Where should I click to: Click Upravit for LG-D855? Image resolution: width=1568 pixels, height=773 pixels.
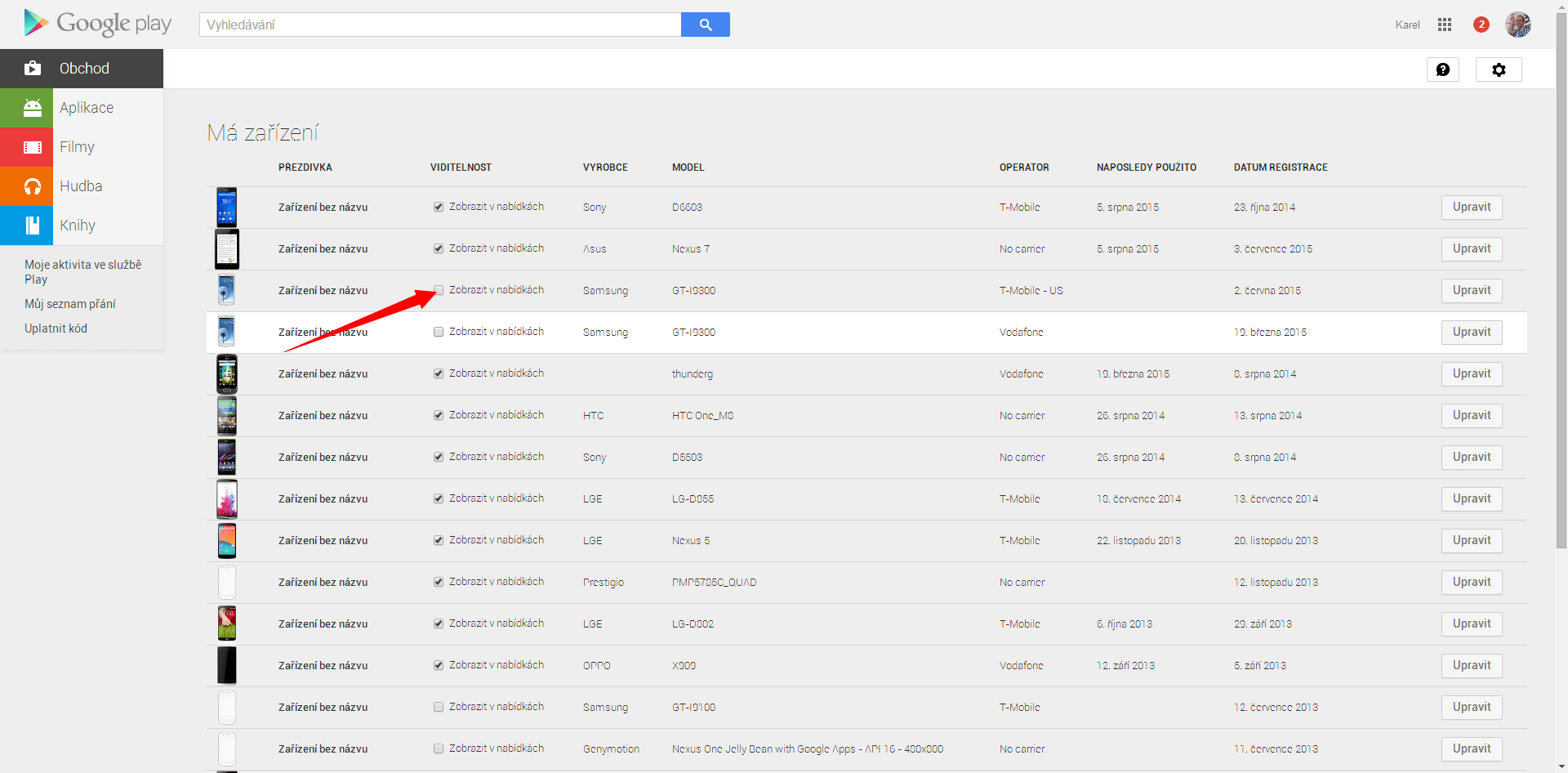pyautogui.click(x=1472, y=499)
